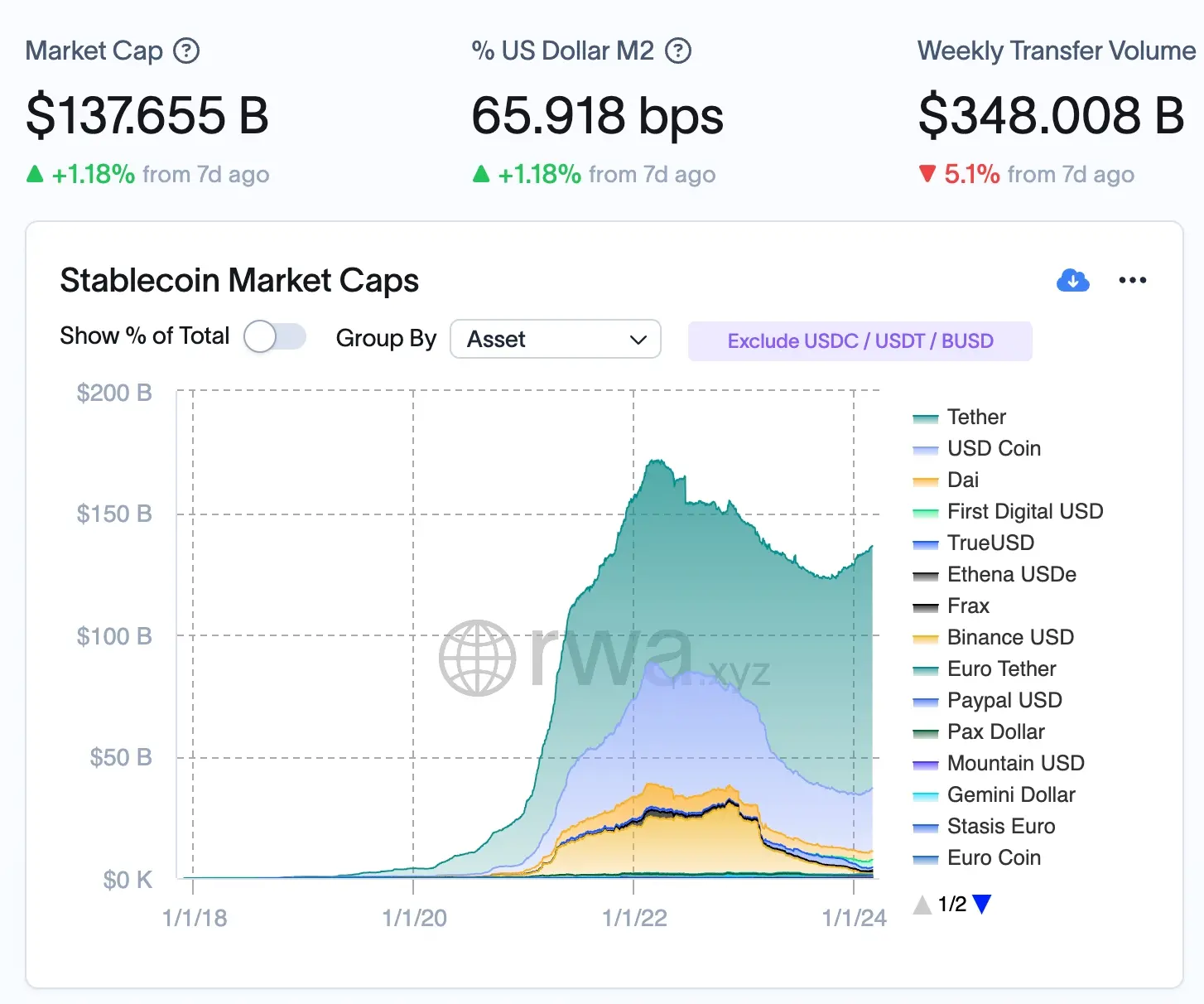Viewport: 1204px width, 1004px height.
Task: Click the $200 B y-axis label
Action: point(114,393)
